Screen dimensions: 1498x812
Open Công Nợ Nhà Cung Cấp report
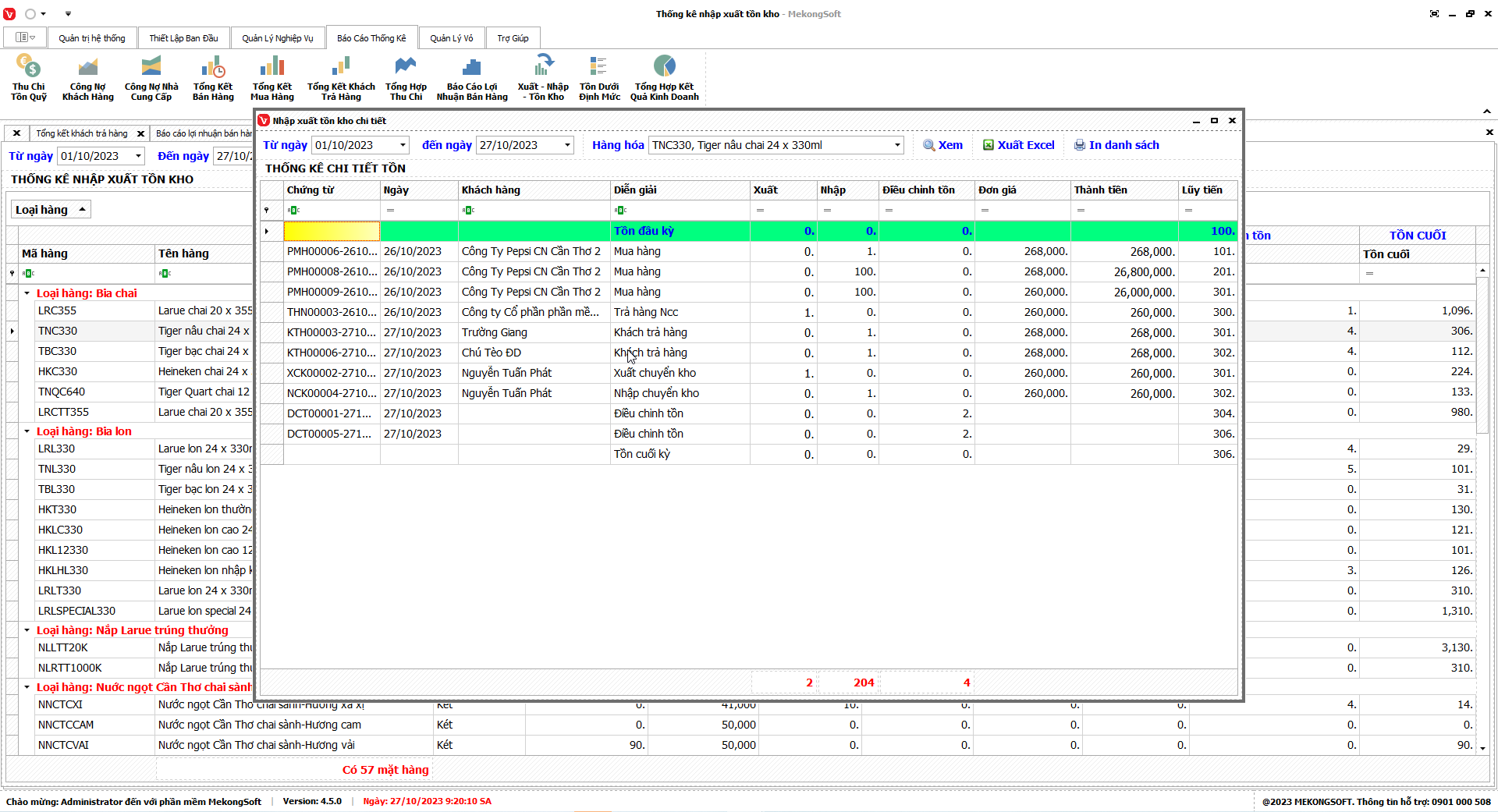[151, 77]
